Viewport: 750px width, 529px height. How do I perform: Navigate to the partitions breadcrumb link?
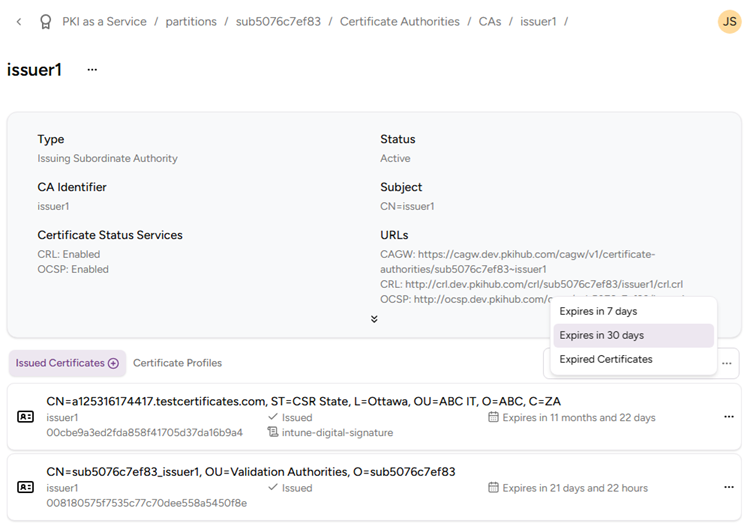point(191,21)
